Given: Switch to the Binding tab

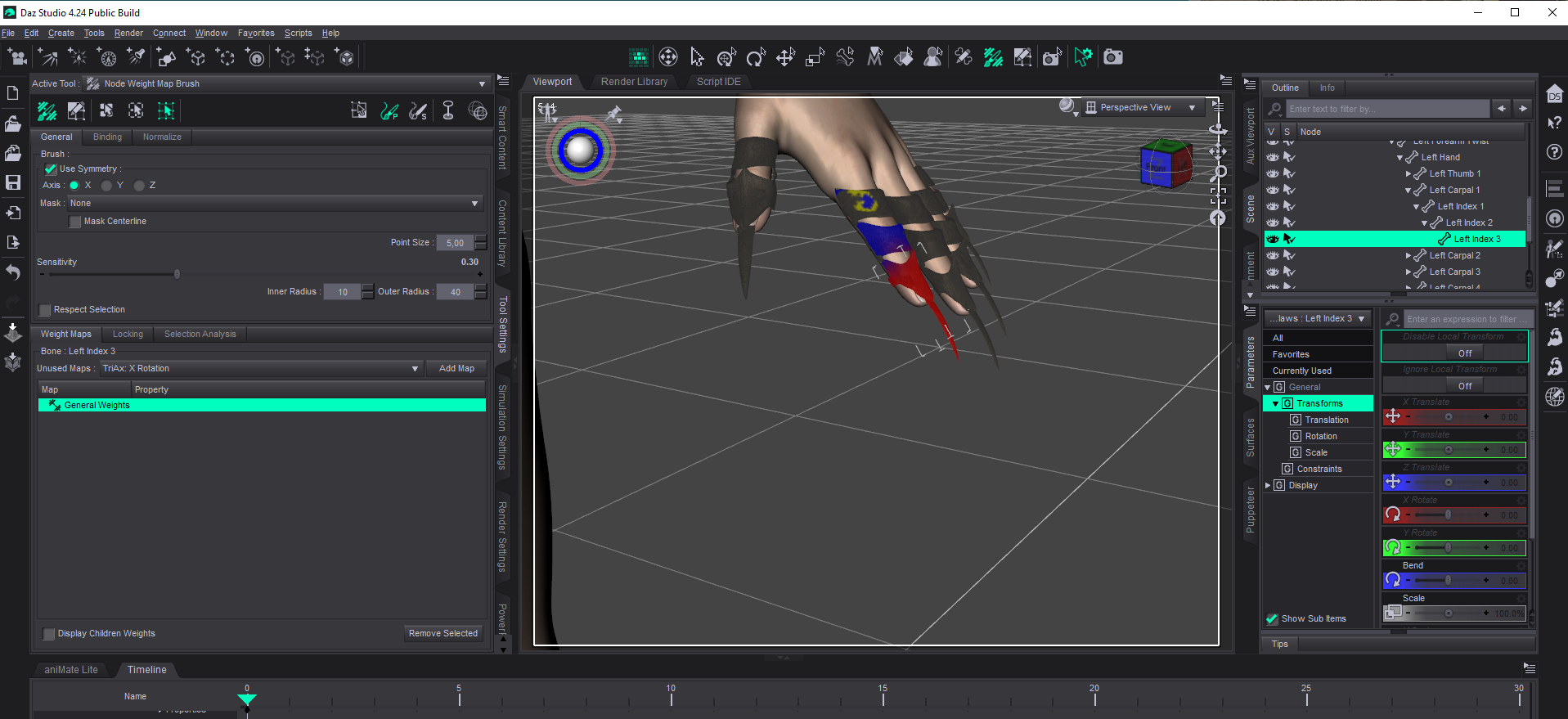Looking at the screenshot, I should click(x=107, y=137).
